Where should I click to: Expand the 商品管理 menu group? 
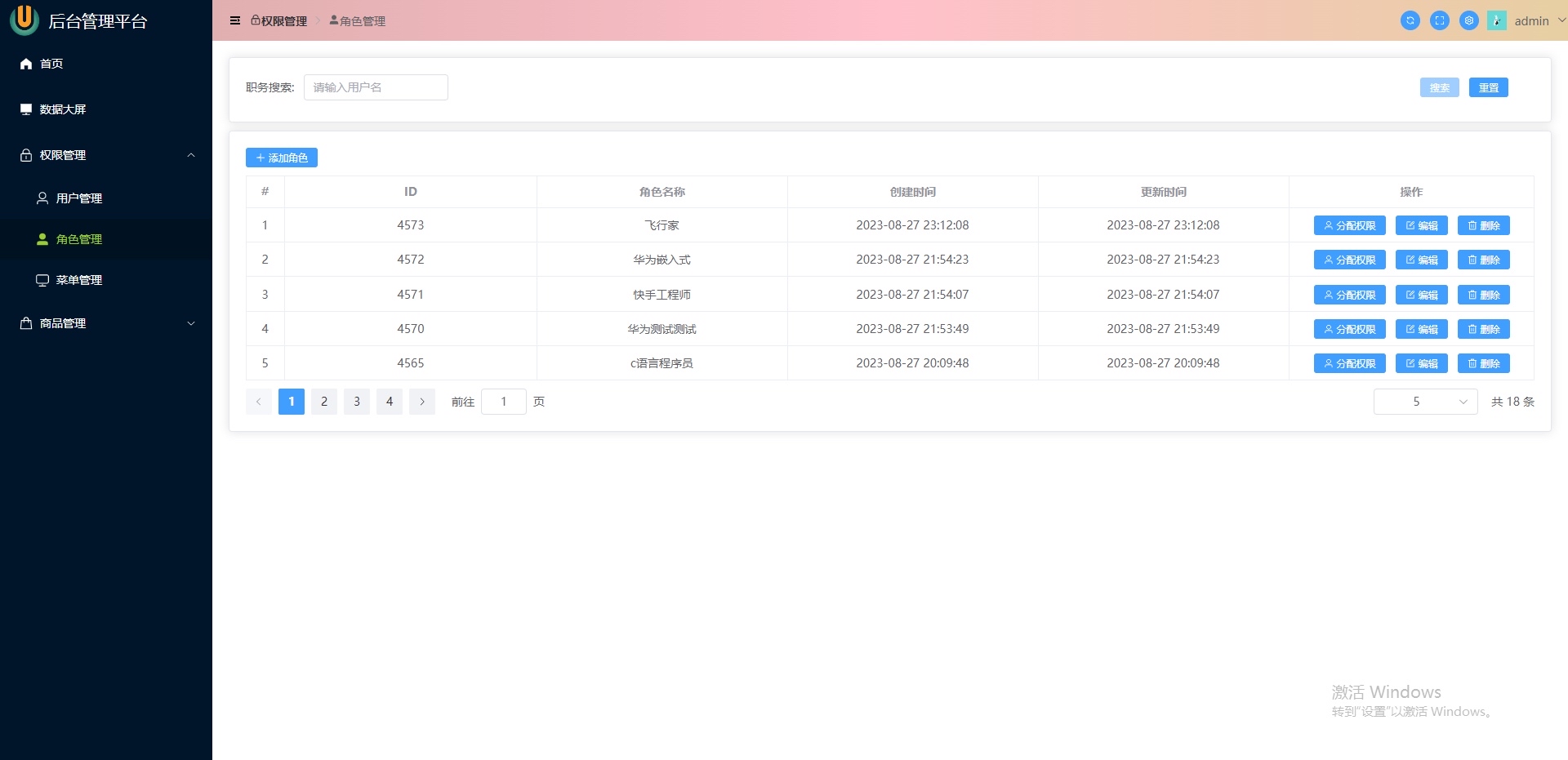(106, 323)
